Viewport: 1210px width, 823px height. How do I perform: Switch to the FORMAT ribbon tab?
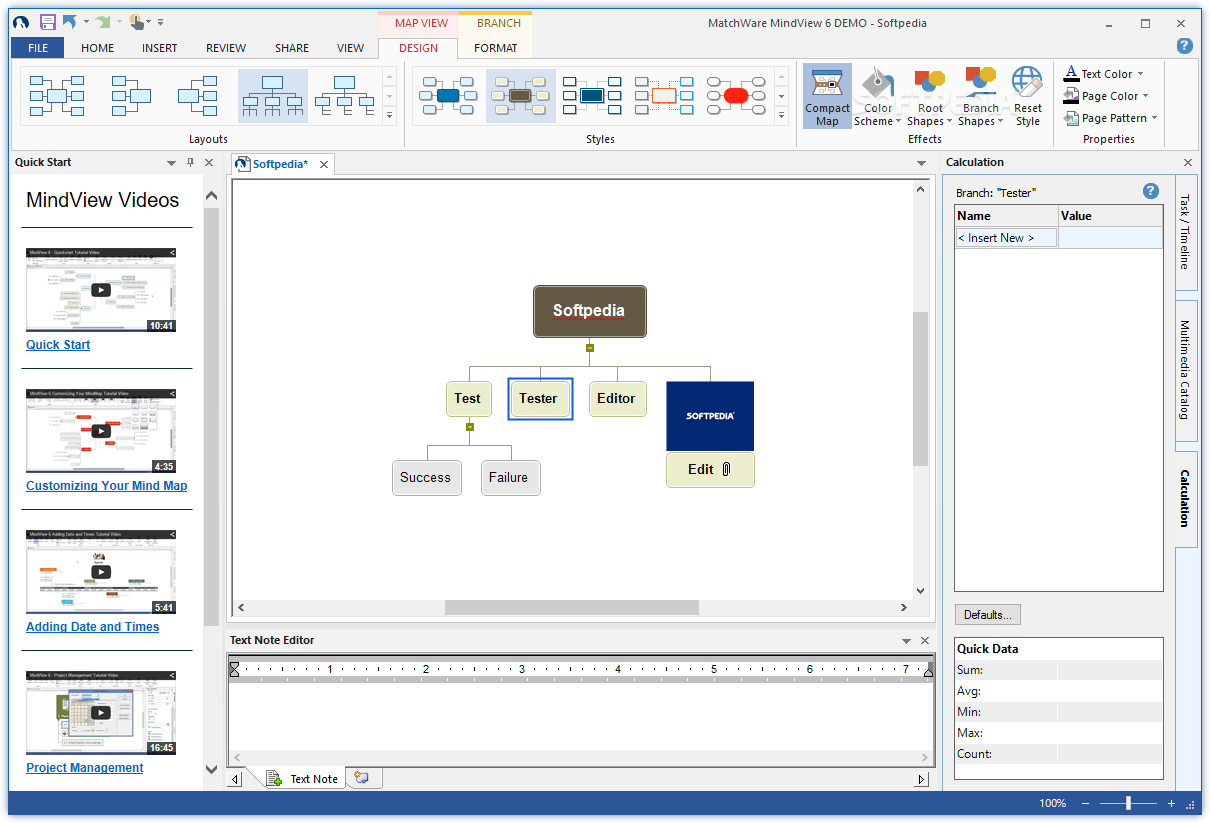(x=496, y=48)
